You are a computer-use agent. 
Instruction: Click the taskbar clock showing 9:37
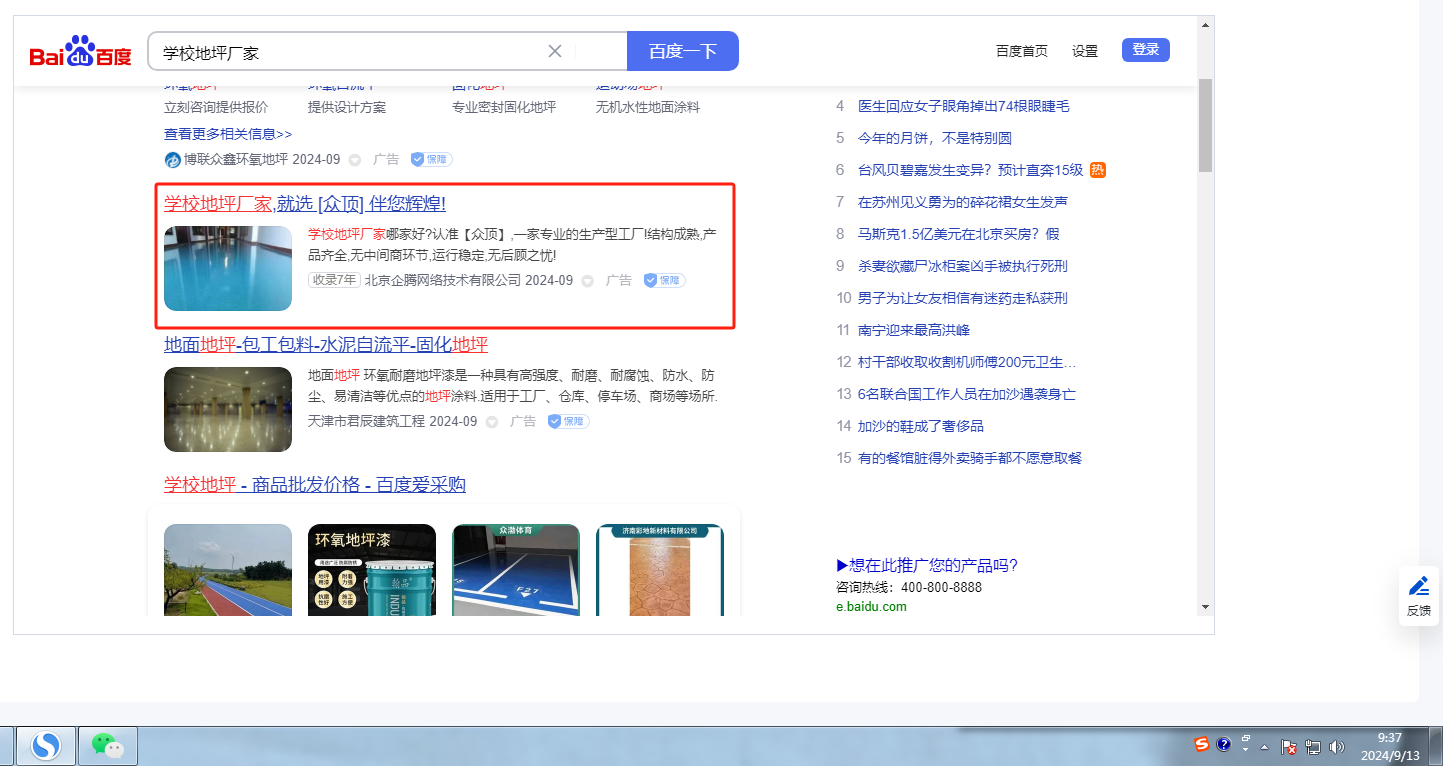(x=1390, y=746)
